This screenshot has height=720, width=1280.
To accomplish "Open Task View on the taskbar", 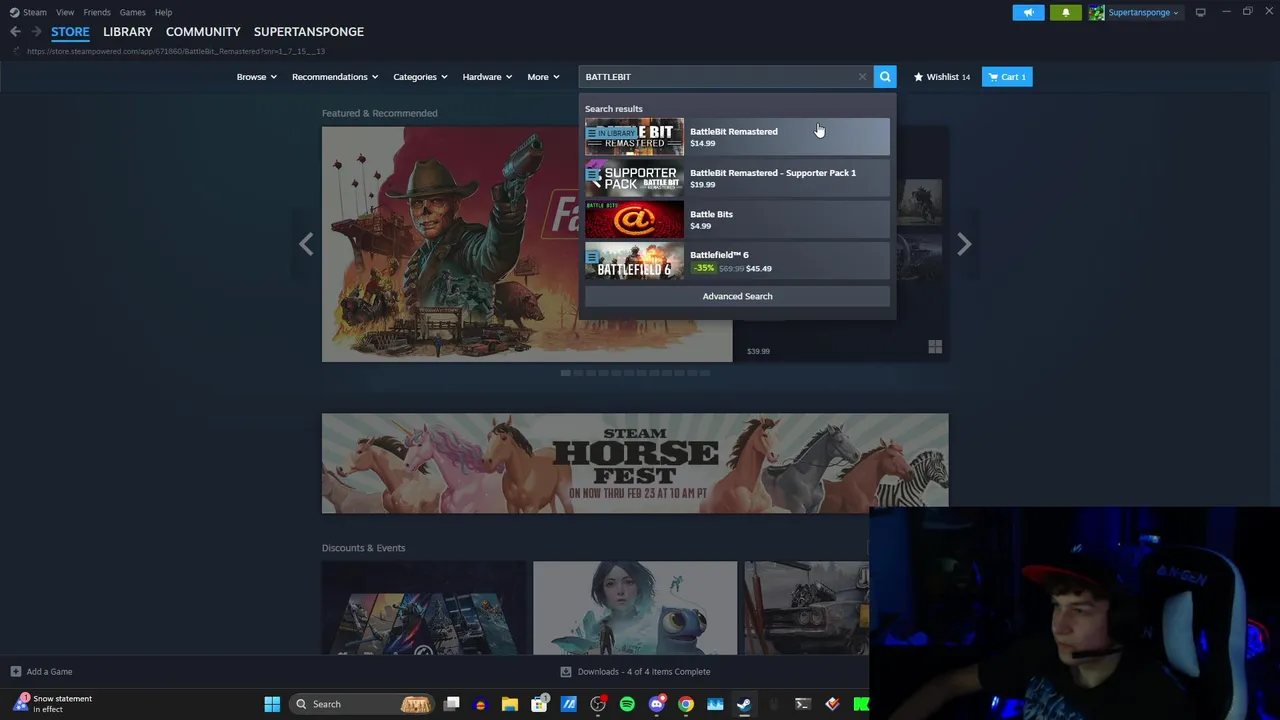I will [x=452, y=704].
